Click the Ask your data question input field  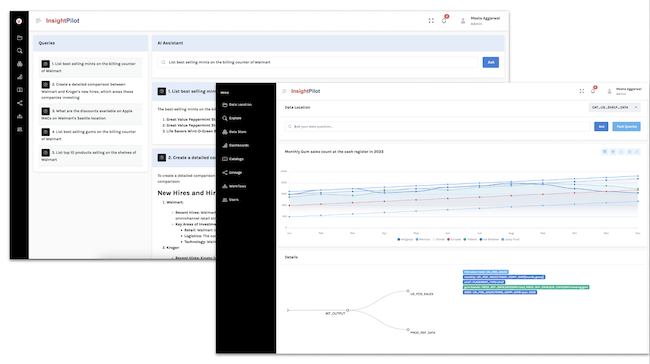(x=437, y=126)
